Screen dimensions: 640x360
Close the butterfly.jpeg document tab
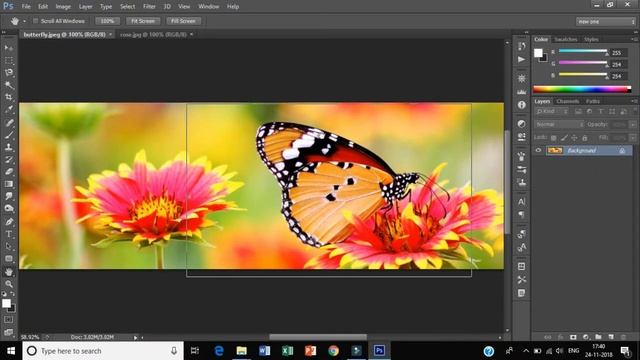coord(111,35)
